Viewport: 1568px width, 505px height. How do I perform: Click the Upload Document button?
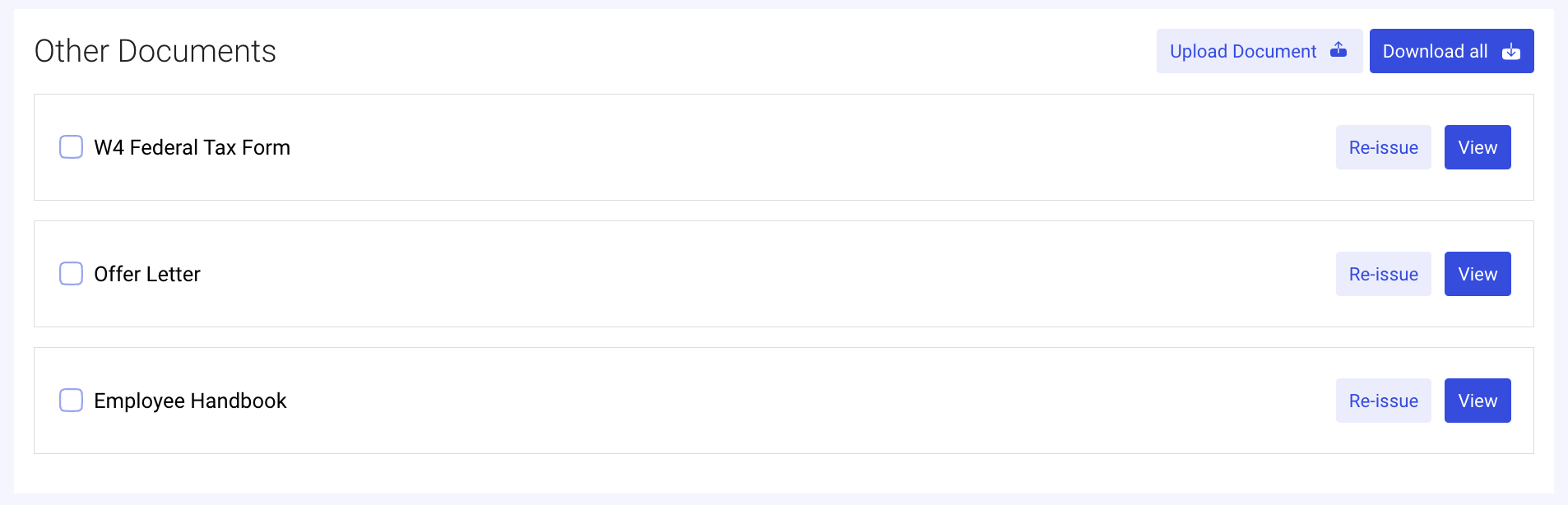click(x=1259, y=50)
